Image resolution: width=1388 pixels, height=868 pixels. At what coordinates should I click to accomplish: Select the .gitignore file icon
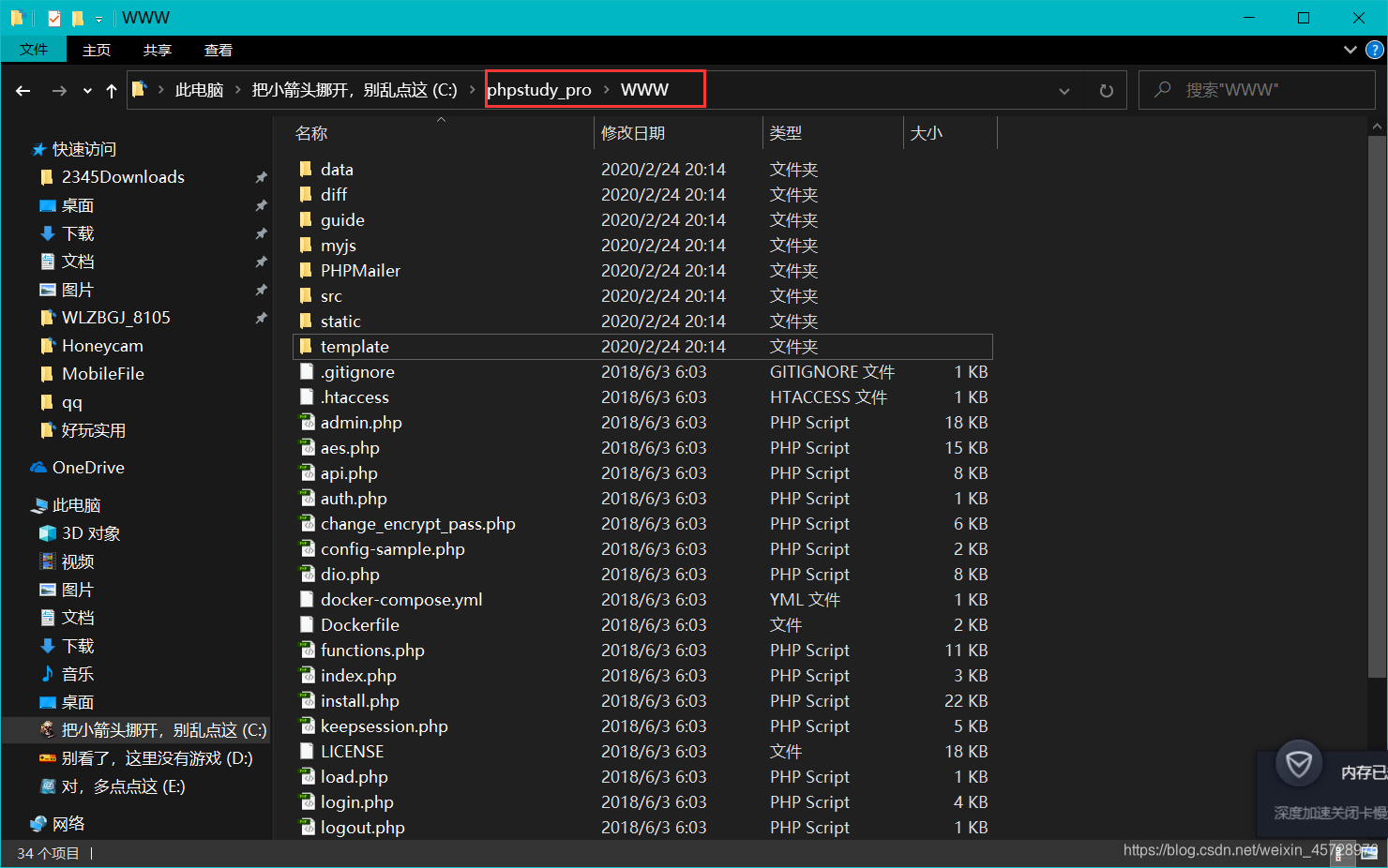(306, 371)
